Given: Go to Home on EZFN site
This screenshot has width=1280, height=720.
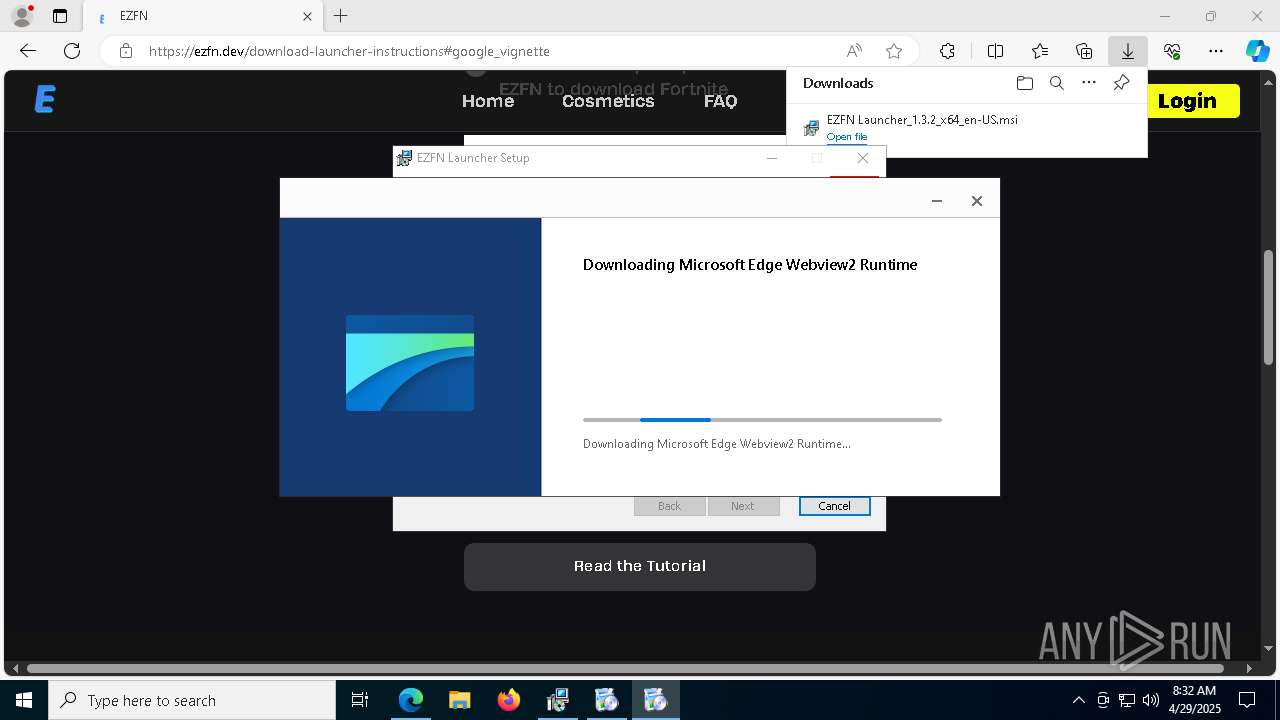Looking at the screenshot, I should pos(488,101).
